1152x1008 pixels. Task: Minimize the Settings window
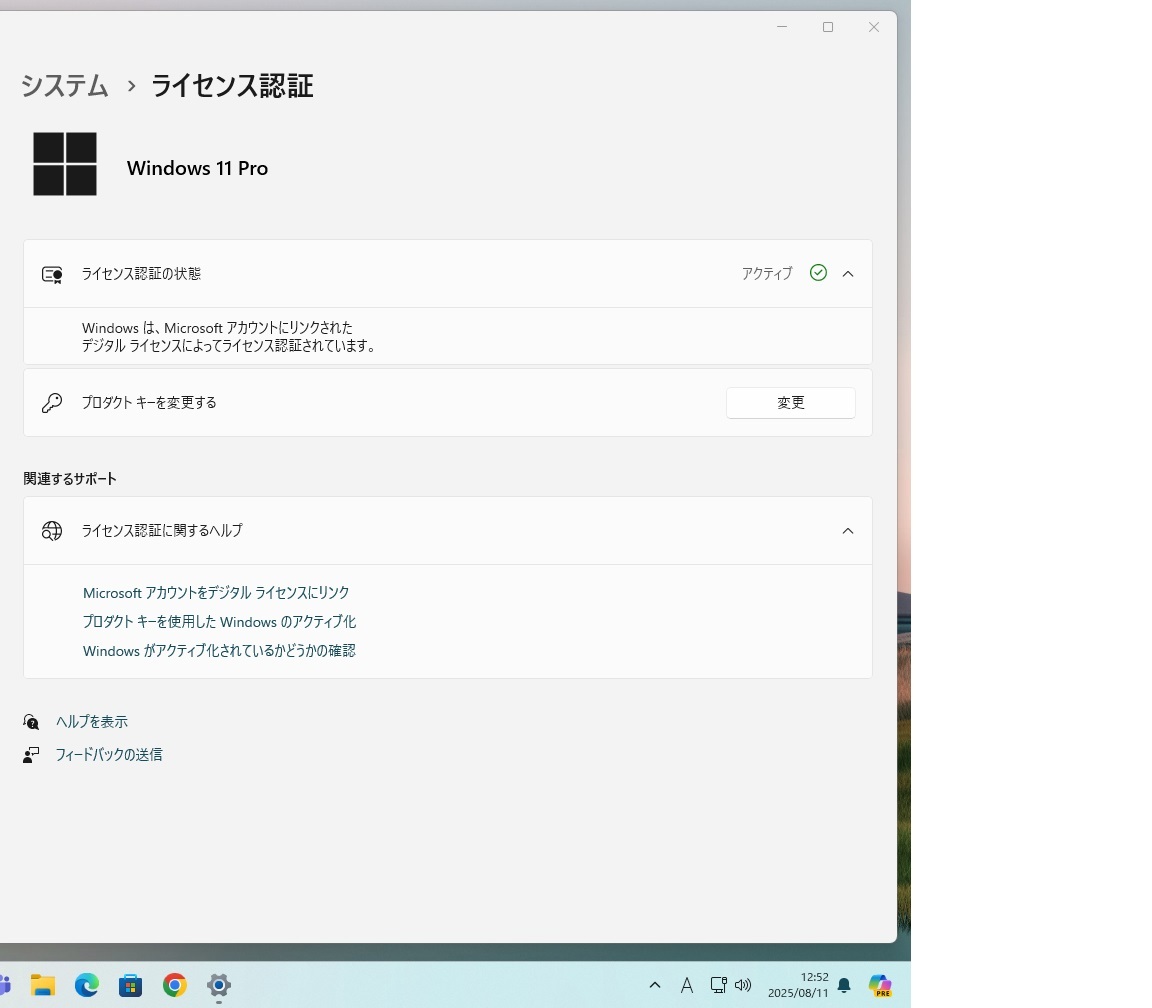[782, 27]
